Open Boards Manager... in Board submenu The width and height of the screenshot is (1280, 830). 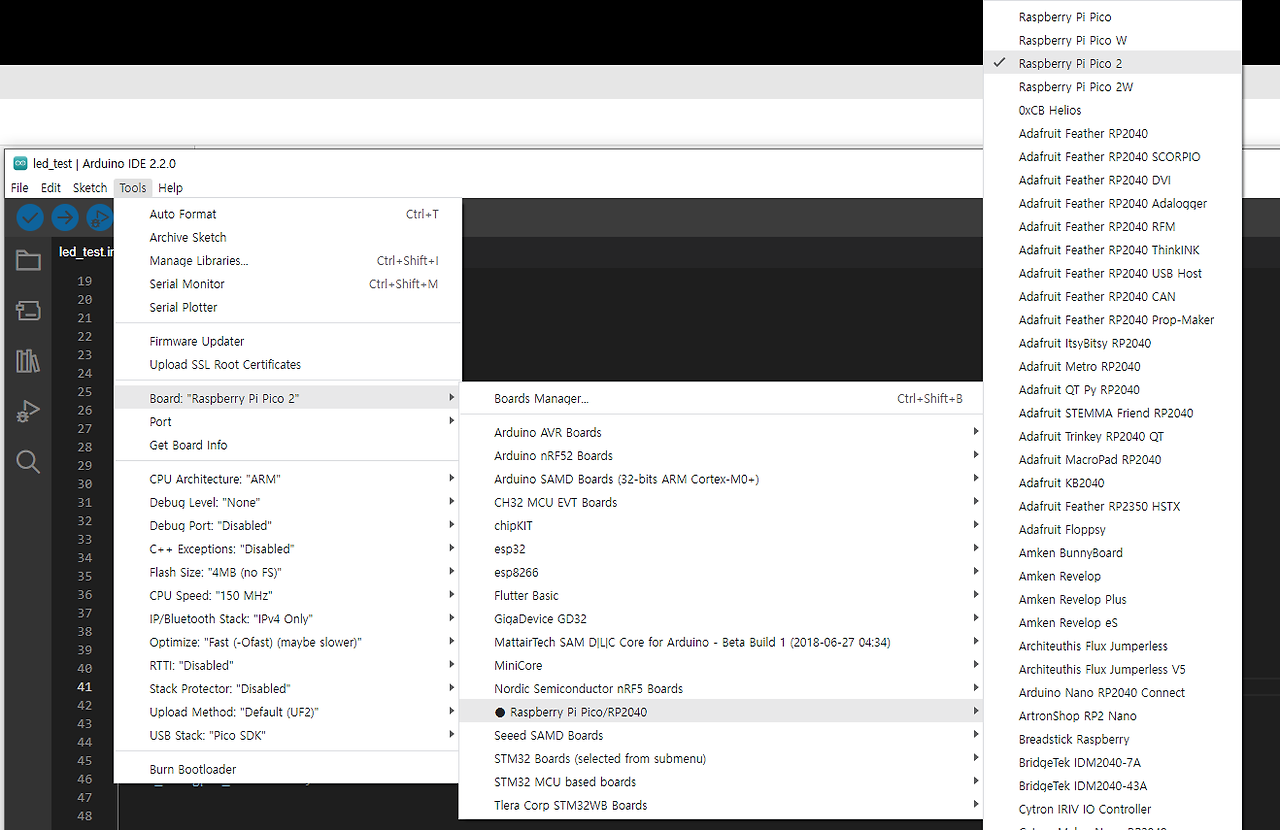pyautogui.click(x=721, y=398)
